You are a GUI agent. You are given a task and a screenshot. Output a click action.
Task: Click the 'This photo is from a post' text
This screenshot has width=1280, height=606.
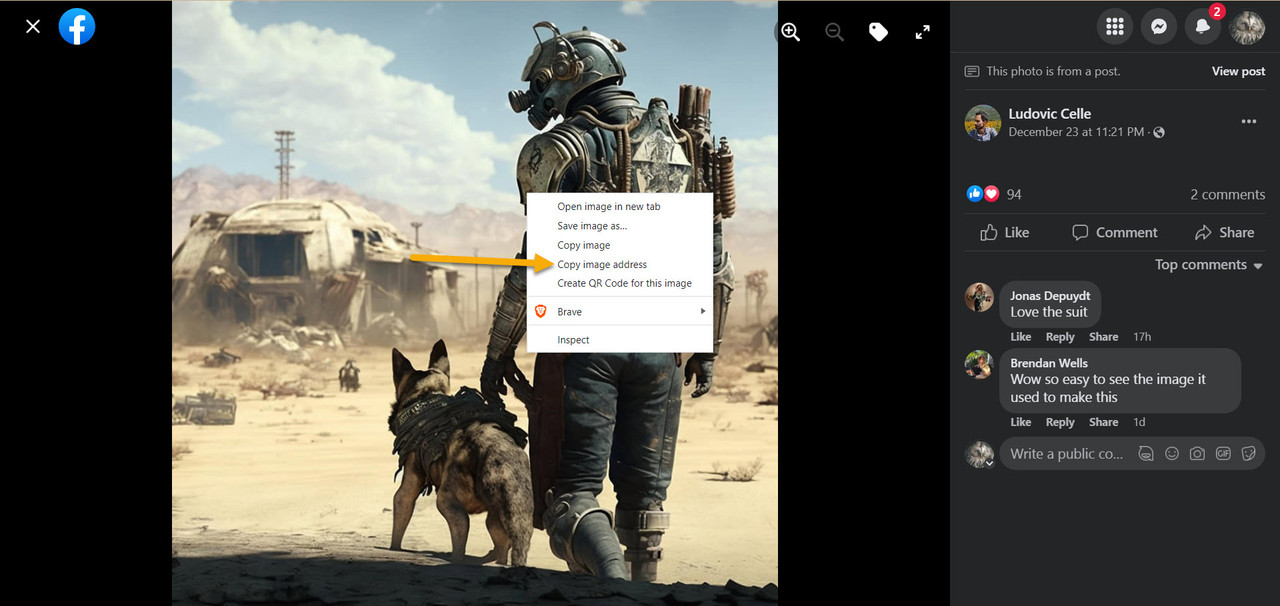coord(1053,71)
